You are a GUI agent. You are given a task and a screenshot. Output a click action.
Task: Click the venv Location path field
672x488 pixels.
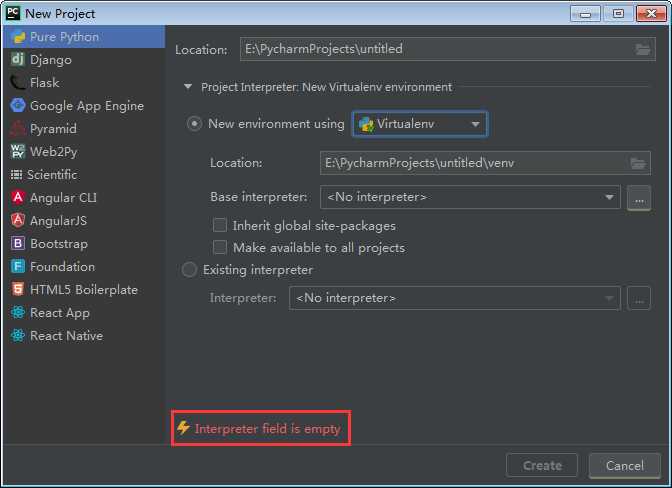(485, 163)
